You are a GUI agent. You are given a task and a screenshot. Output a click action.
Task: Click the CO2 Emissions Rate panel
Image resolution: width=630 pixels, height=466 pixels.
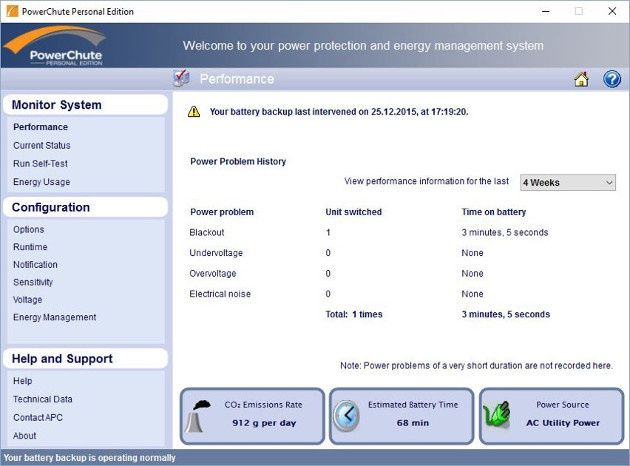252,416
